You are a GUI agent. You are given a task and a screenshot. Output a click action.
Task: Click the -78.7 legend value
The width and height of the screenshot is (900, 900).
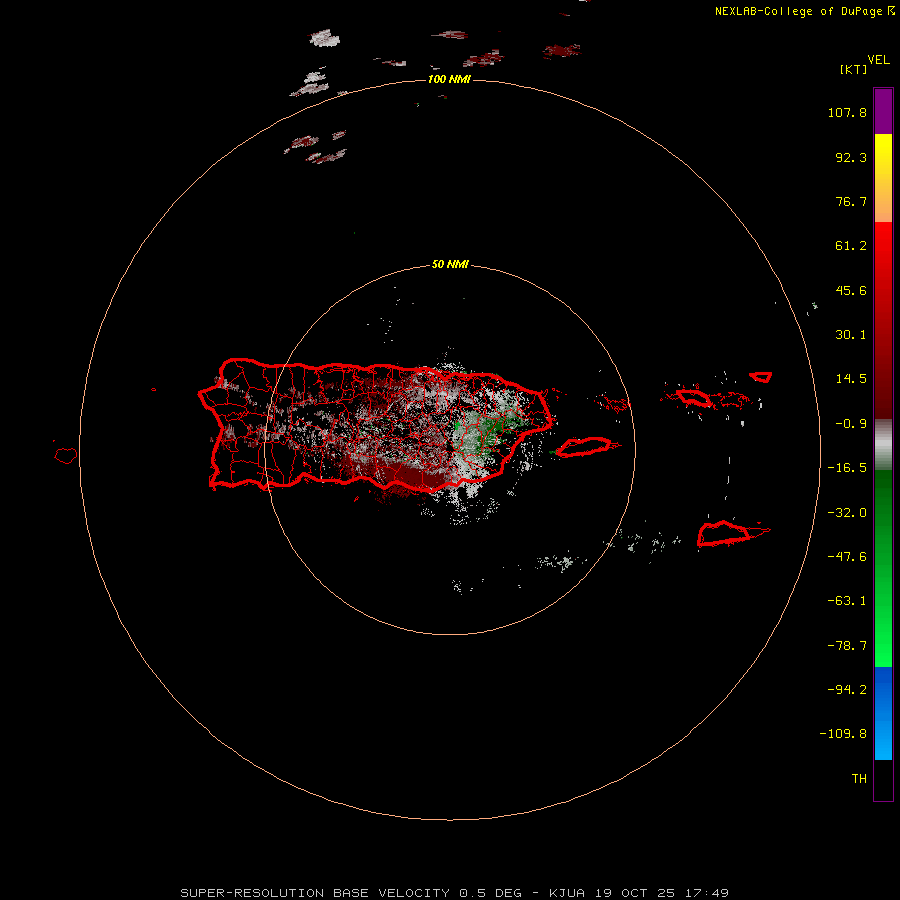pyautogui.click(x=847, y=646)
